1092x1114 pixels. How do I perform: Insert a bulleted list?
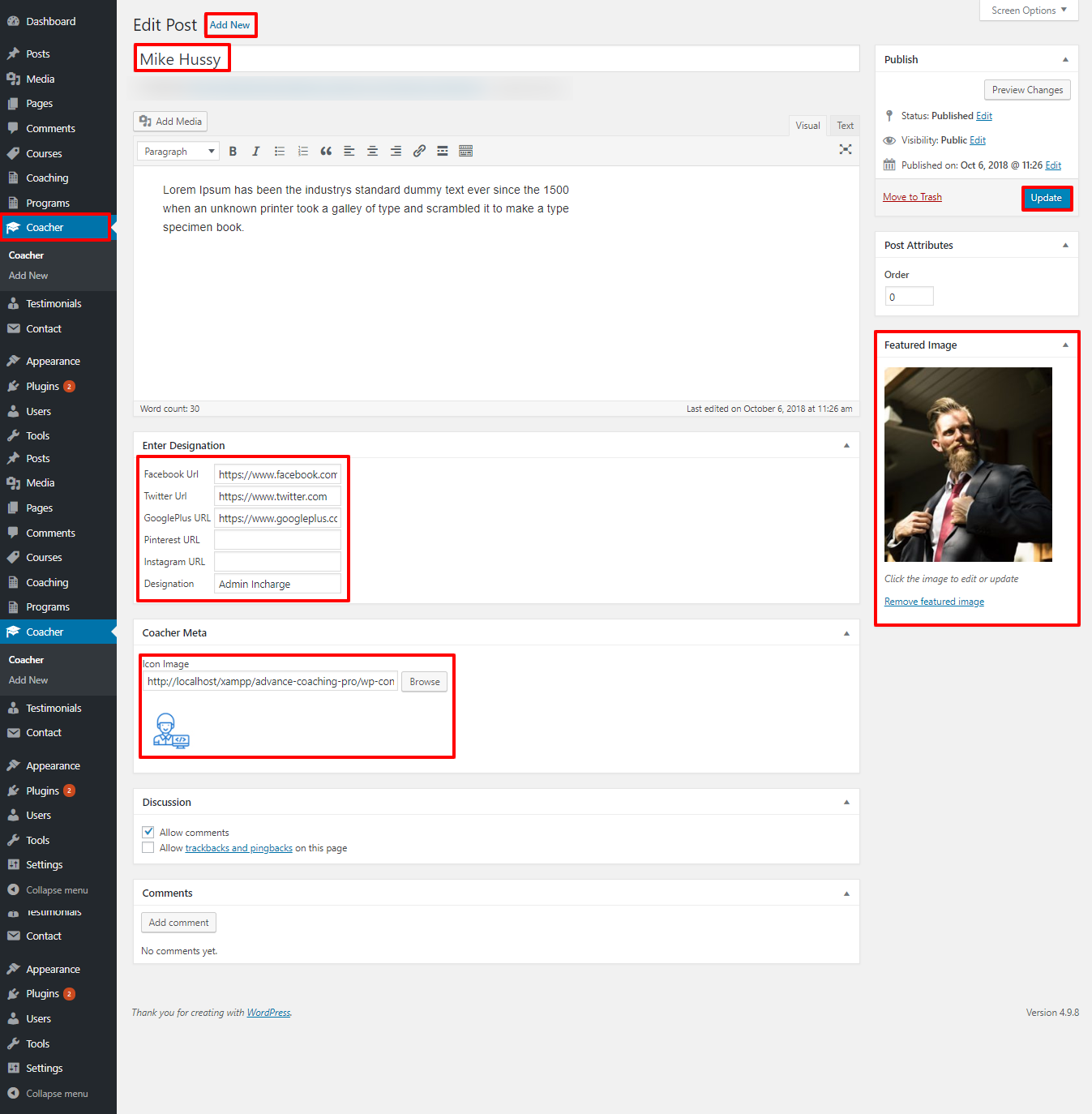(280, 151)
